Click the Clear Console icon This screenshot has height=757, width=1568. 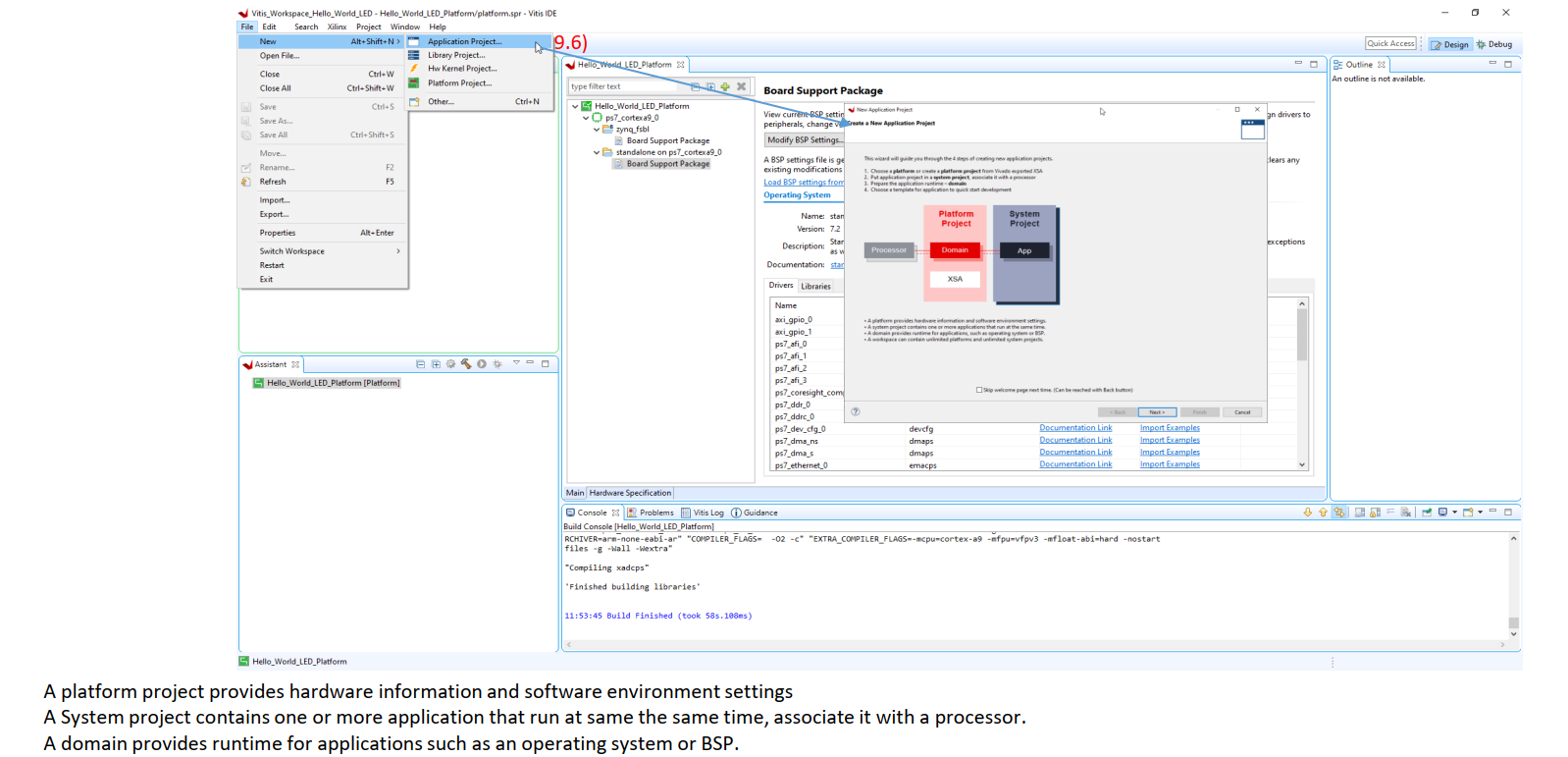(x=1406, y=512)
